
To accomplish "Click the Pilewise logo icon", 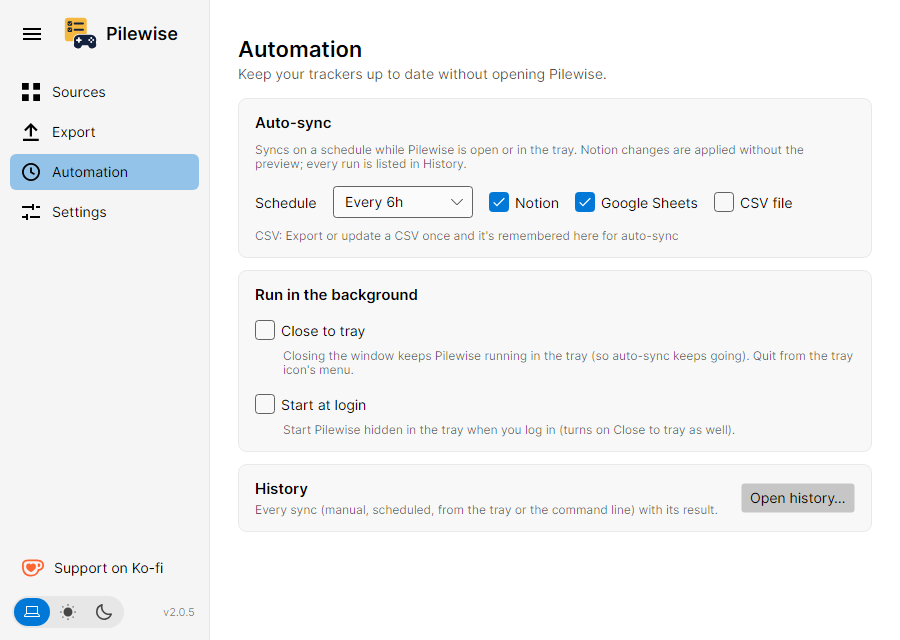I will (x=80, y=33).
